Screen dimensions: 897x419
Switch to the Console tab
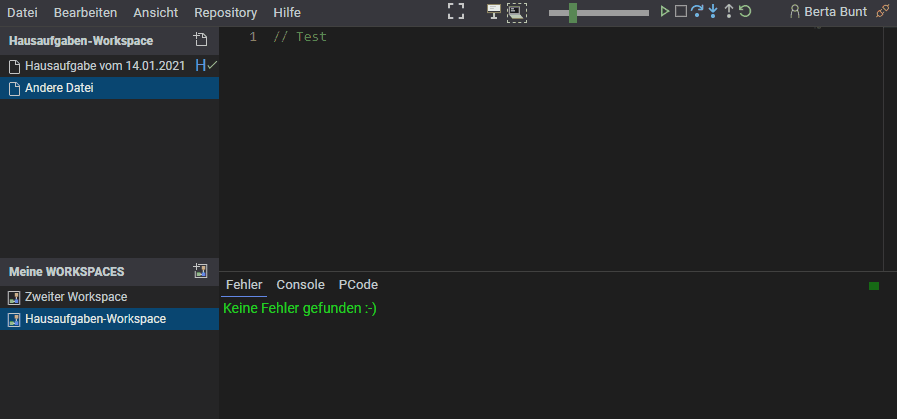[x=300, y=285]
